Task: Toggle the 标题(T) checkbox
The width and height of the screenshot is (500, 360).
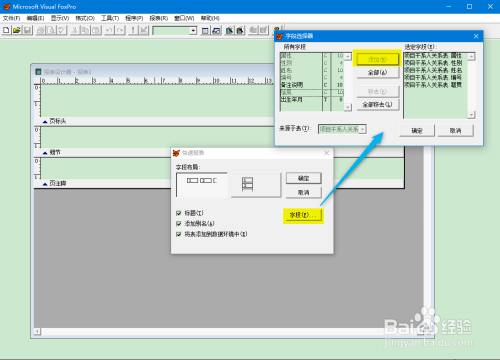Action: 179,213
